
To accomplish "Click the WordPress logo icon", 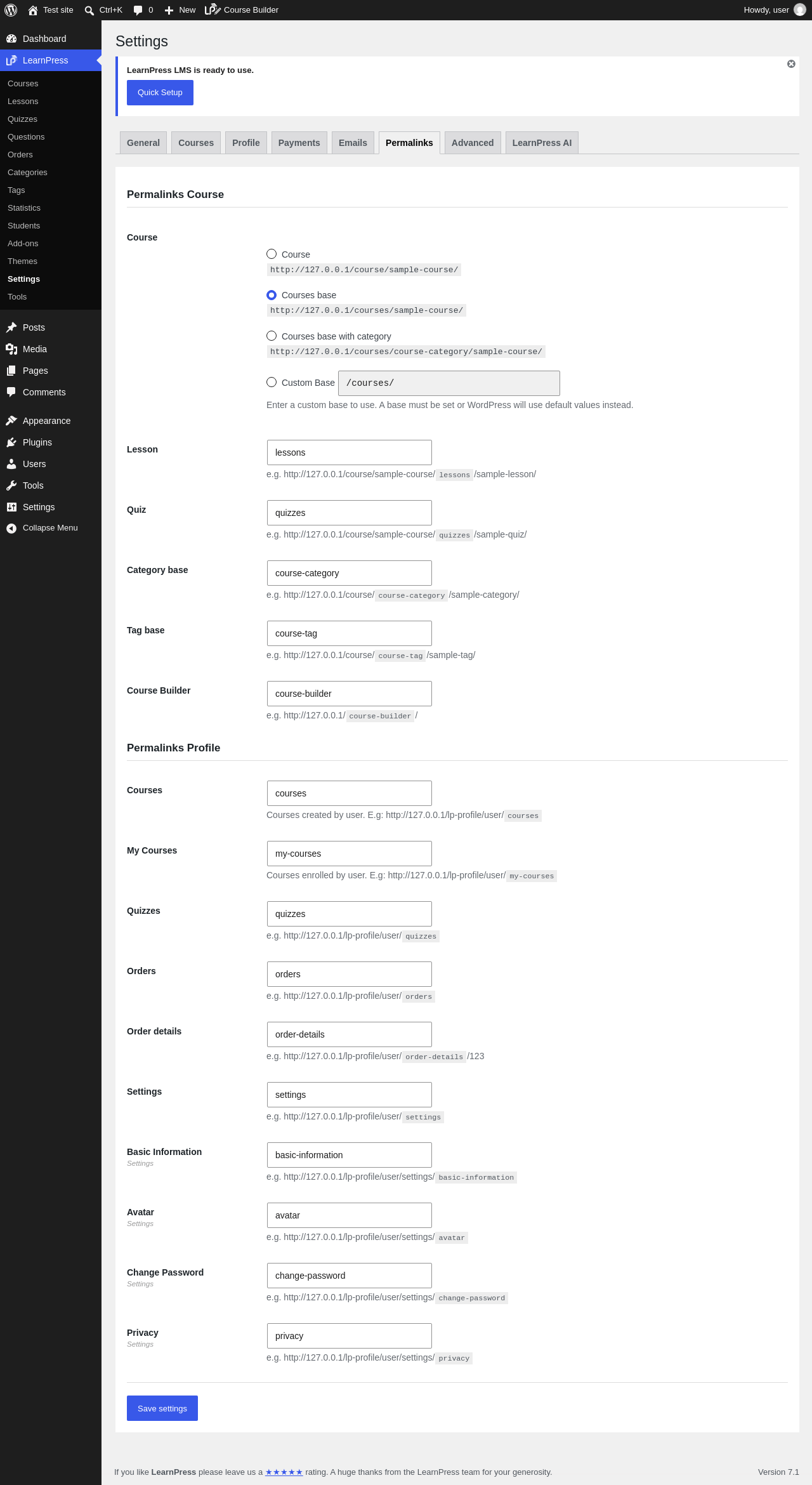I will [11, 10].
